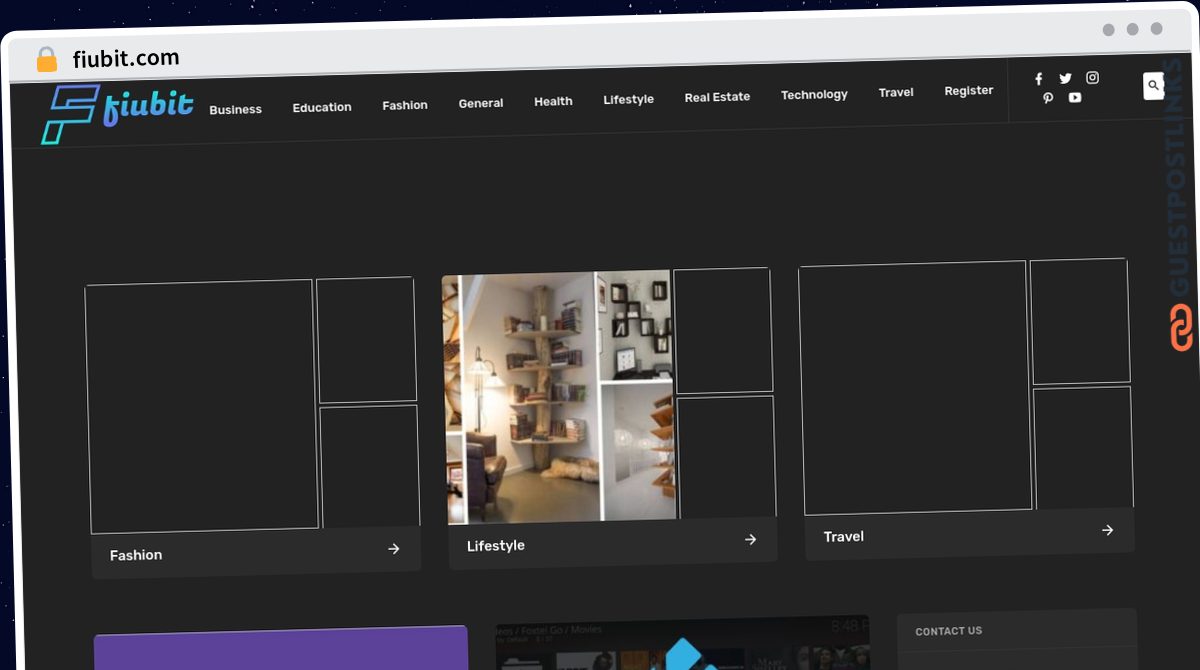The width and height of the screenshot is (1200, 670).
Task: Go to the Register page
Action: [x=969, y=90]
